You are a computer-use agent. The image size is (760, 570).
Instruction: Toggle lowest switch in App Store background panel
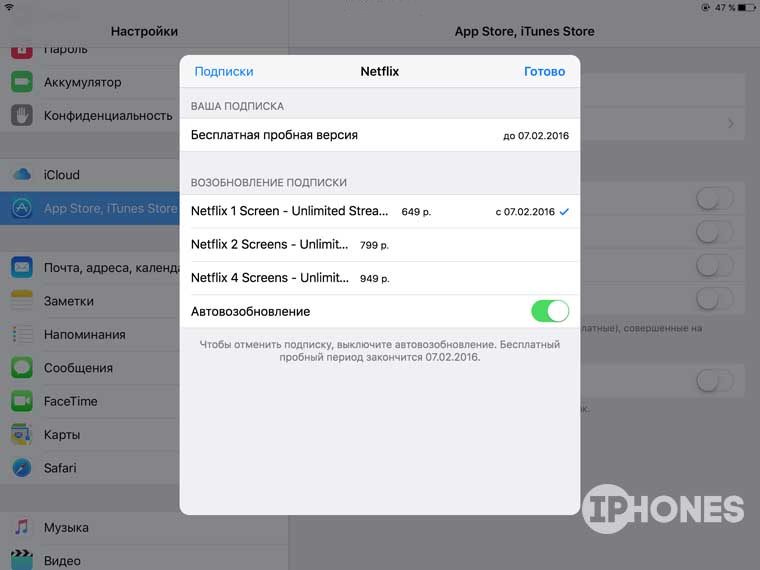point(715,381)
